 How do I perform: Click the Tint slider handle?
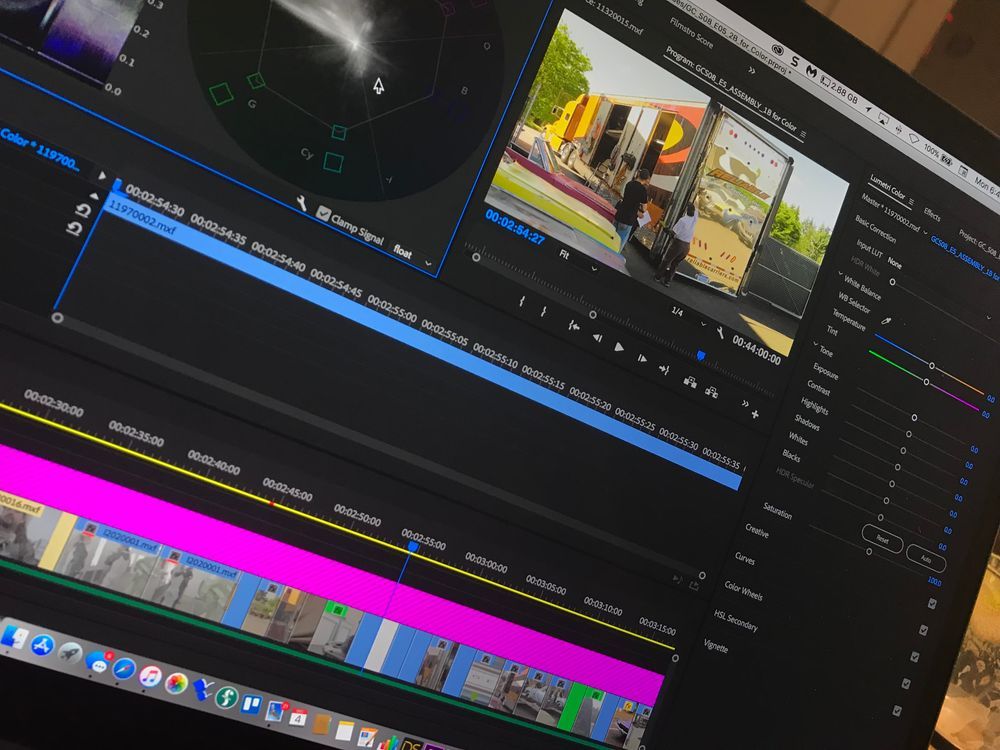click(927, 382)
